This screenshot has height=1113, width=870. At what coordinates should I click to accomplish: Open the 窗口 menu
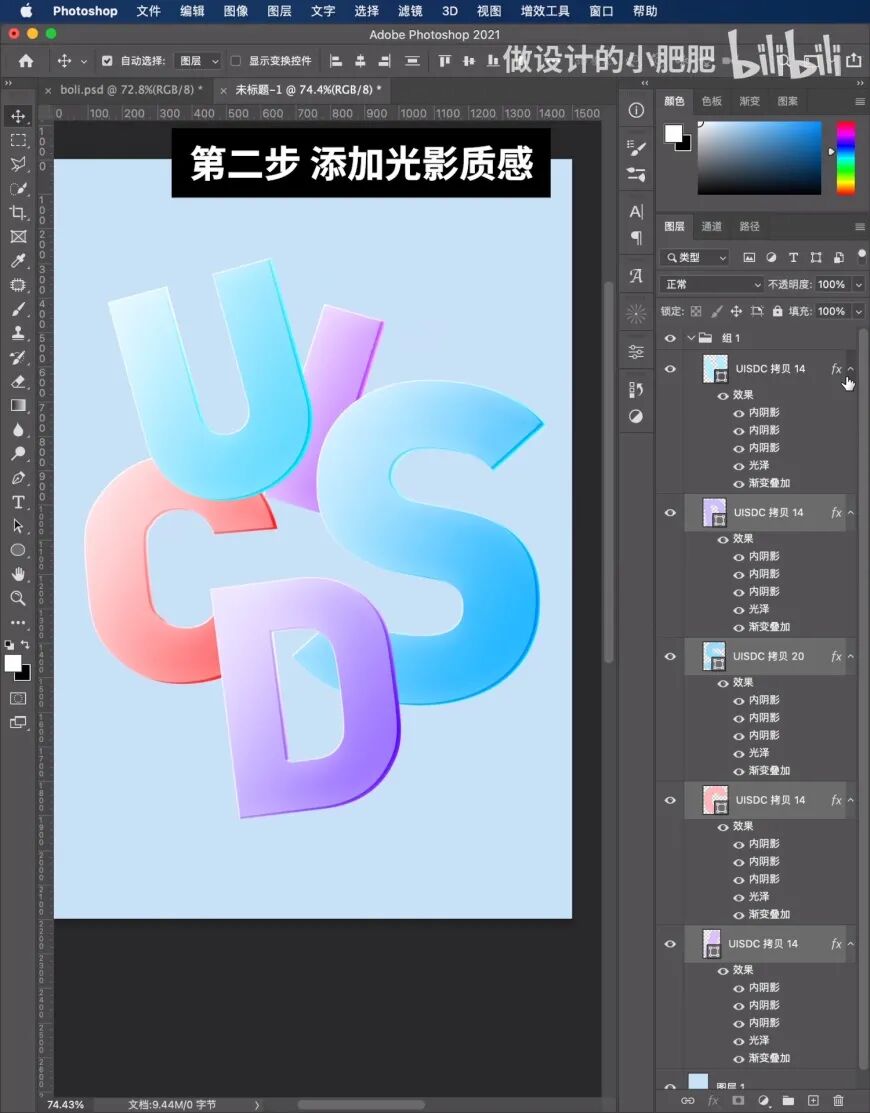click(x=602, y=11)
